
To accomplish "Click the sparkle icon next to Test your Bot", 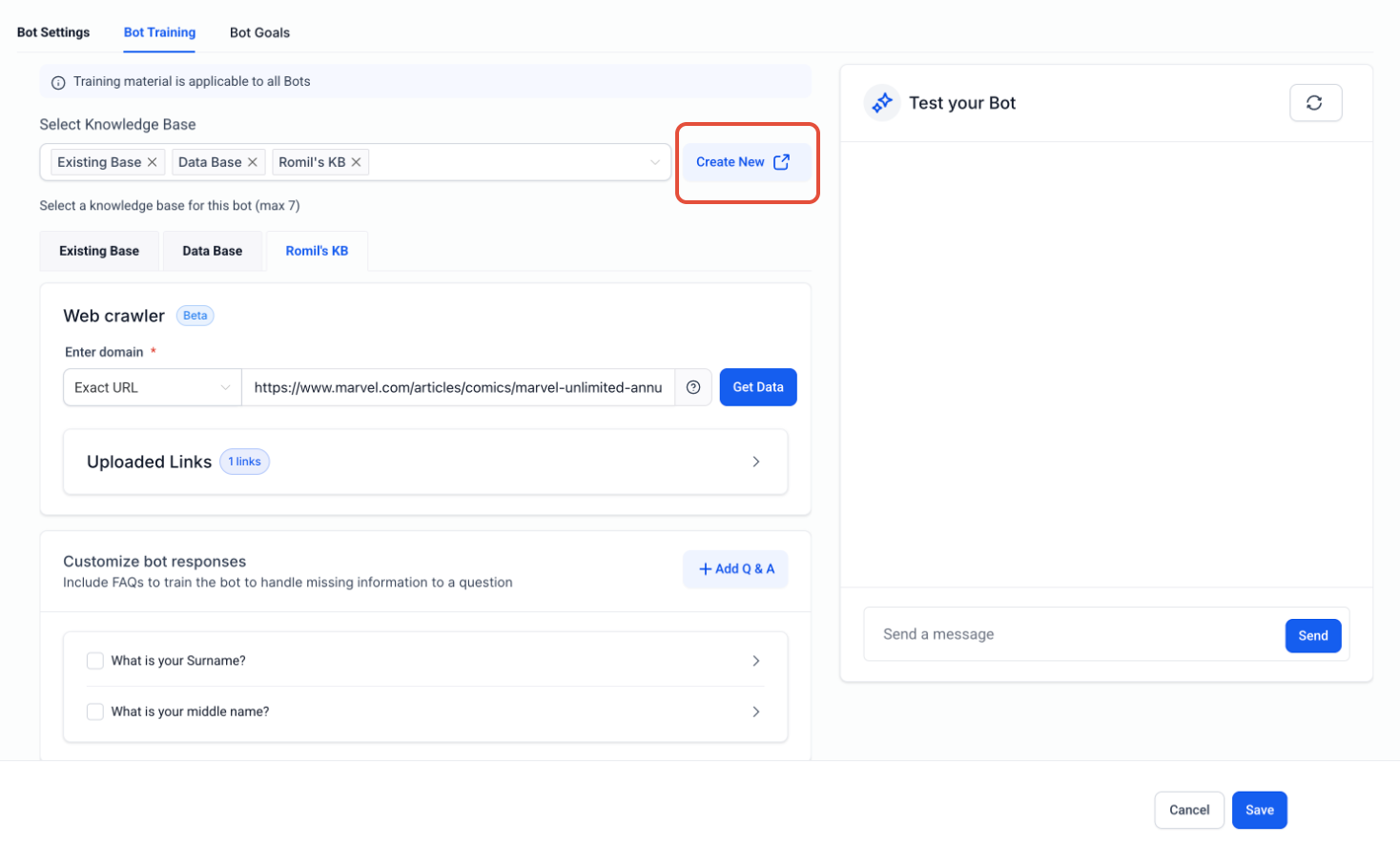I will pos(882,103).
